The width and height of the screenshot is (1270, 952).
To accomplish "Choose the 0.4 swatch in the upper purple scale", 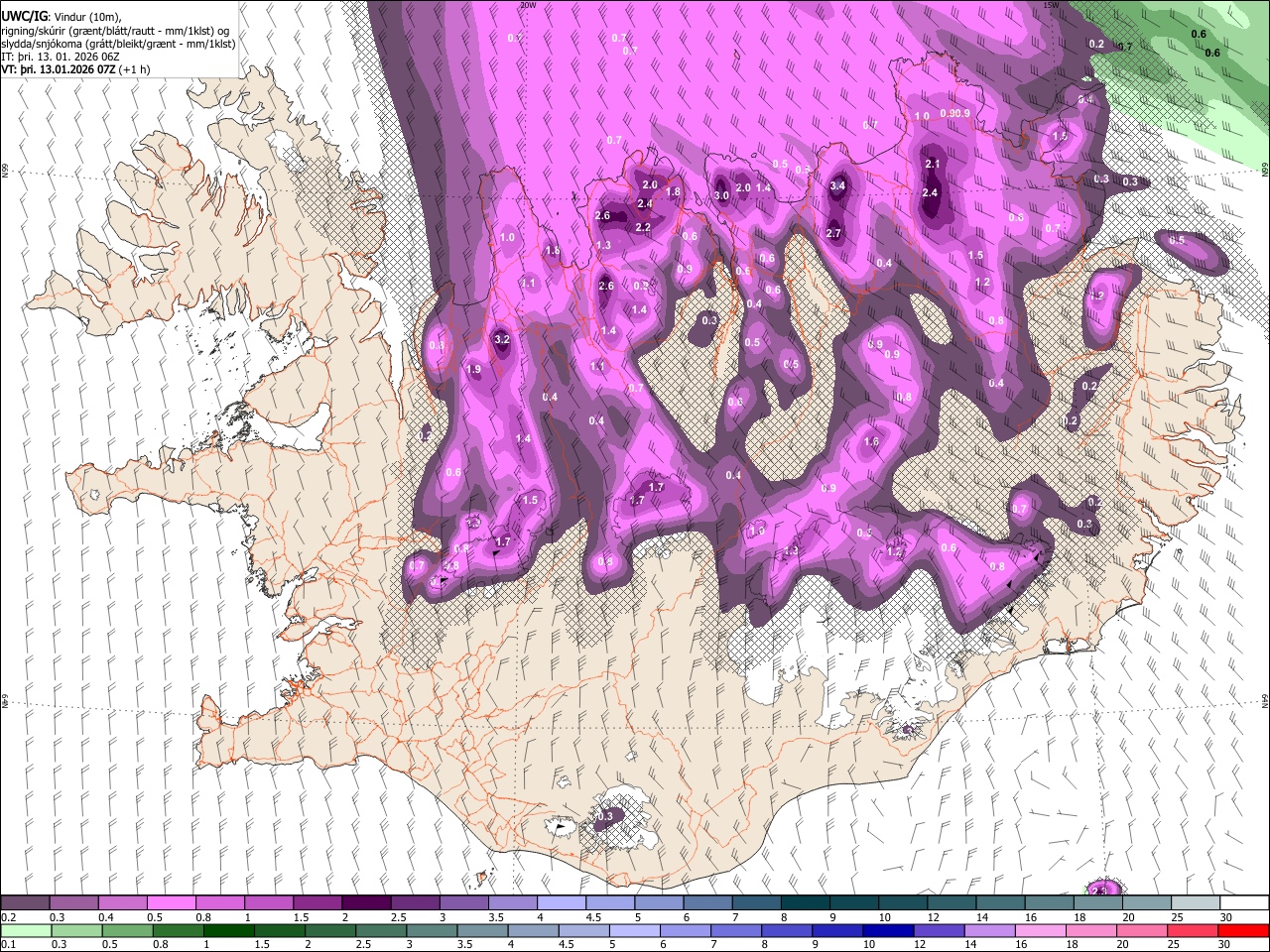I will 122,903.
